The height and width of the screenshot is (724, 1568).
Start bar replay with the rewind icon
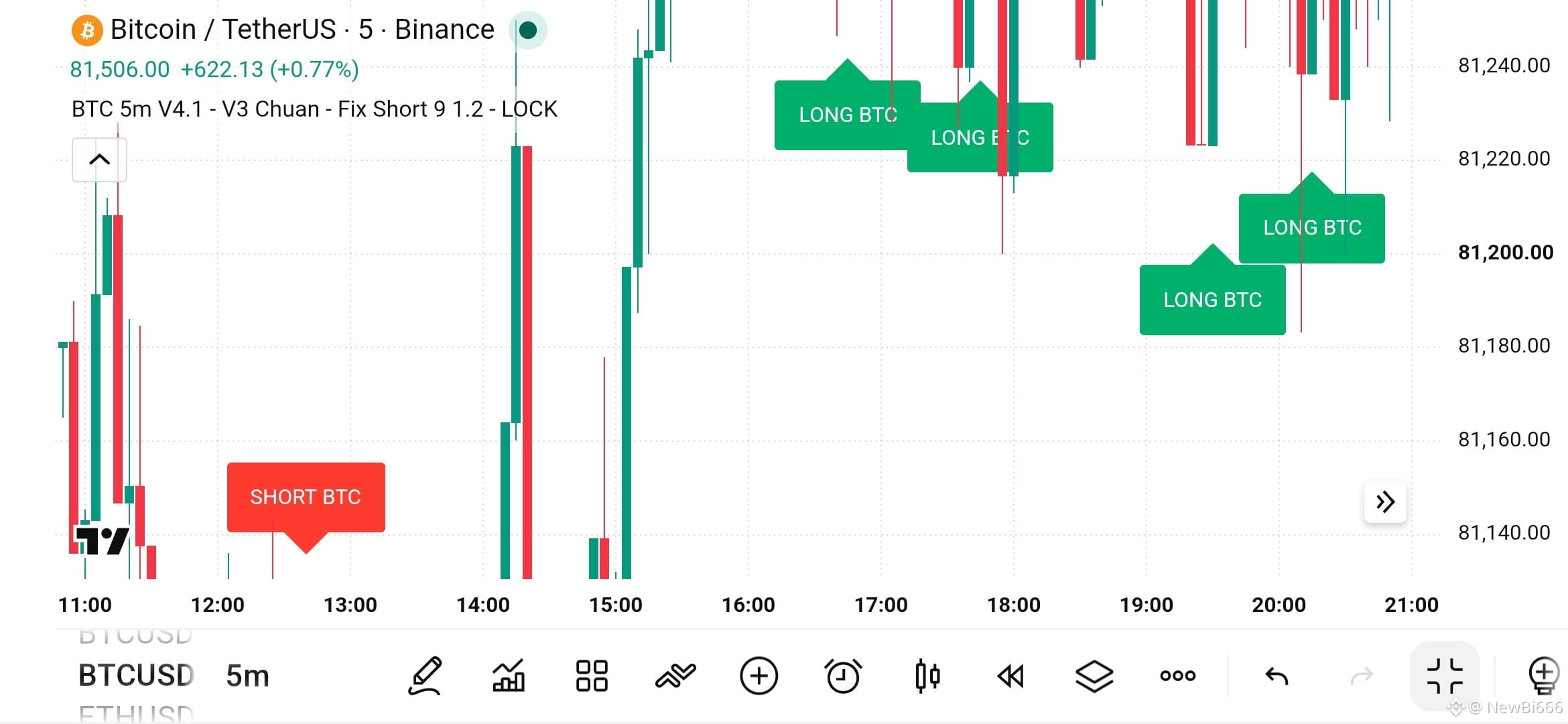click(x=1010, y=676)
